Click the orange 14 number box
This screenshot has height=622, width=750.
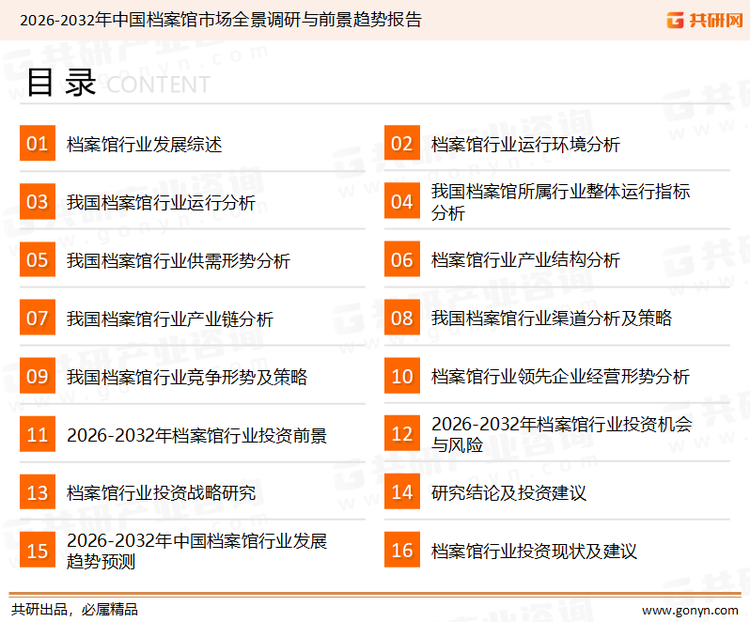pos(402,492)
